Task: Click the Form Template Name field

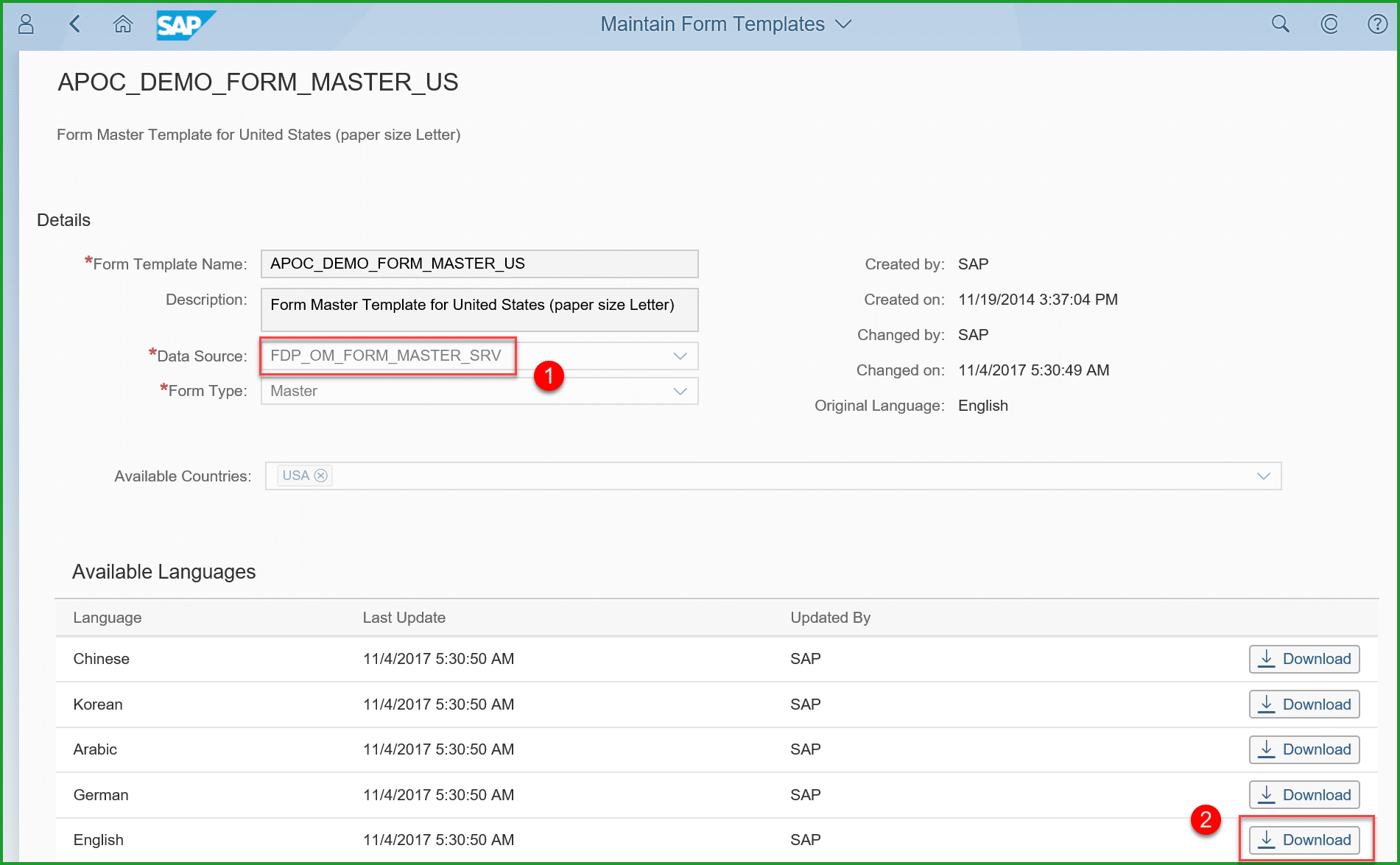Action: (479, 264)
